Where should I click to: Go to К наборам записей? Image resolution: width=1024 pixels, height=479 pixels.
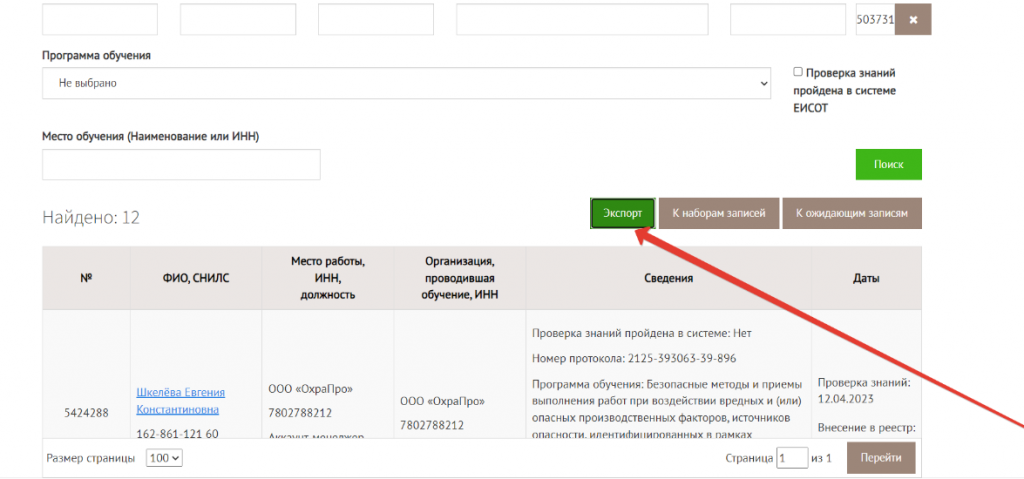pos(718,214)
